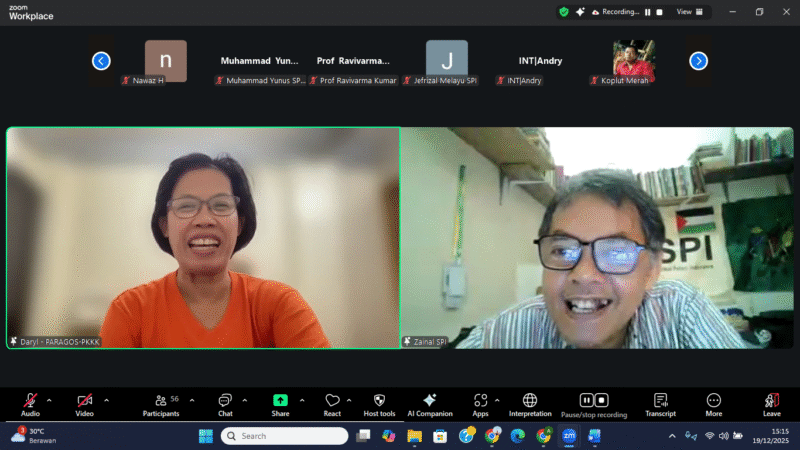The image size is (800, 450).
Task: Unmute the microphone with Audio button
Action: [31, 401]
